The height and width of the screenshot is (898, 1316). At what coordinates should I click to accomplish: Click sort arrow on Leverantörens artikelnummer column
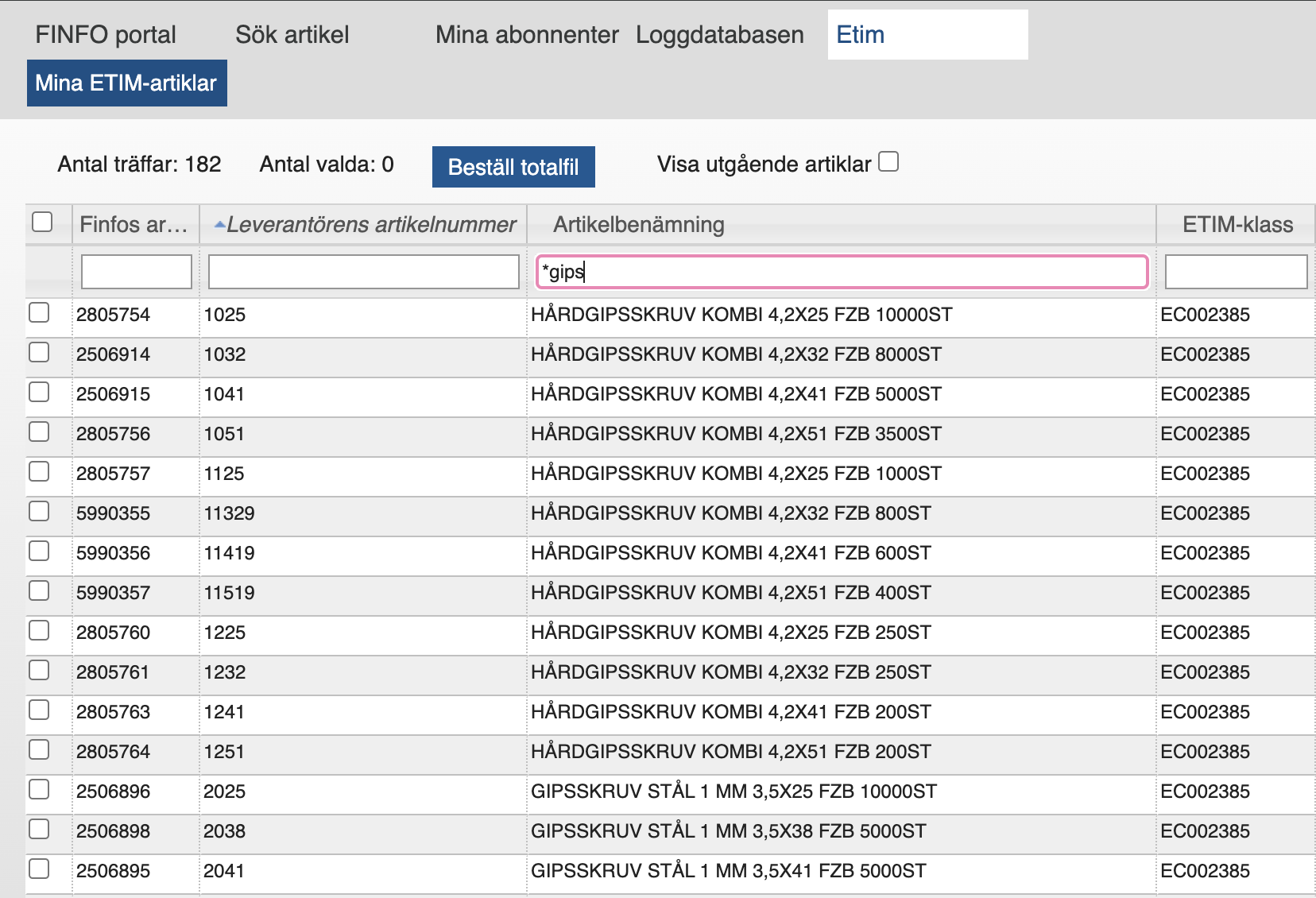[x=219, y=226]
